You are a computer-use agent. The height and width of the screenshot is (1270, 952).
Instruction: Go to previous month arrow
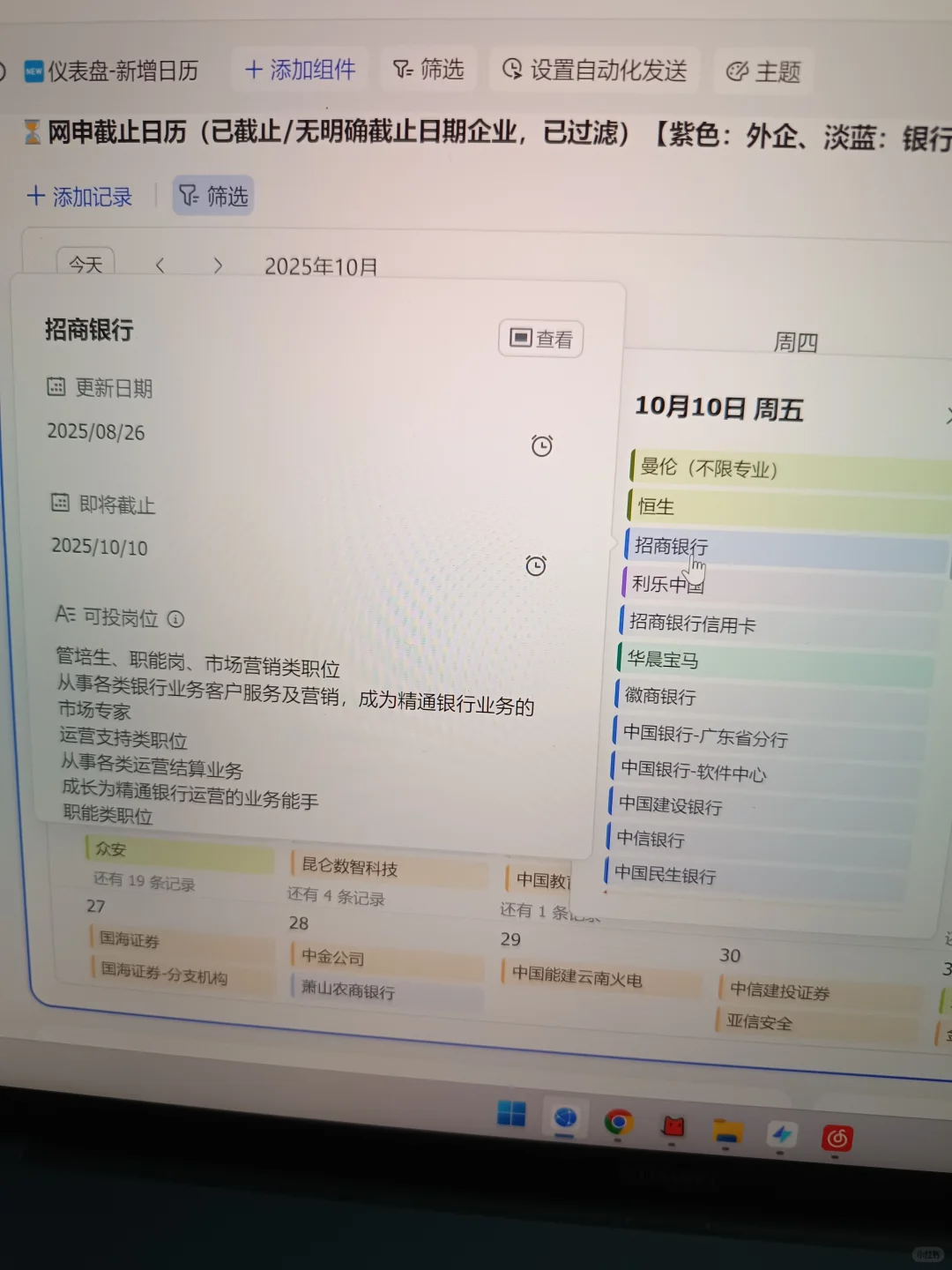coord(160,265)
